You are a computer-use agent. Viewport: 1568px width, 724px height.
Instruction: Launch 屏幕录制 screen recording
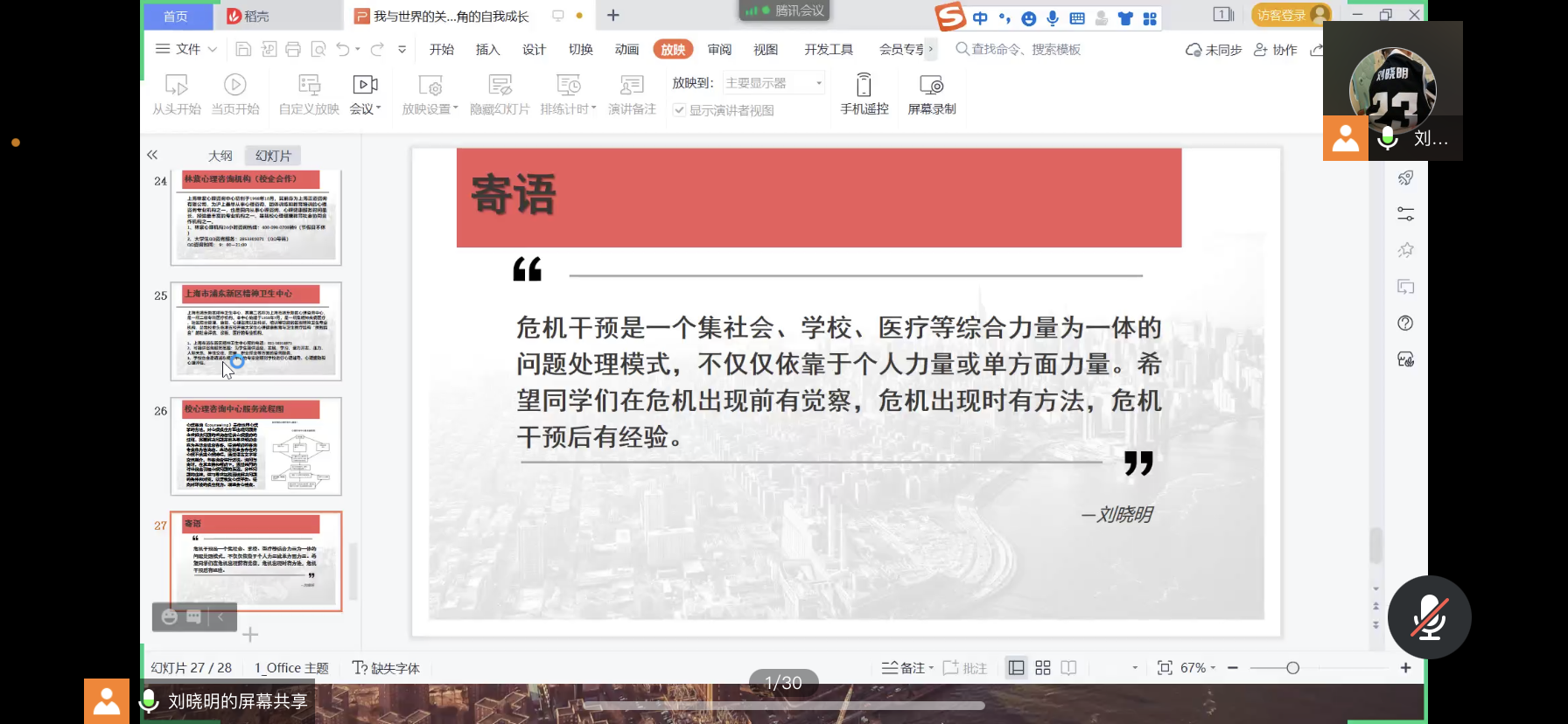point(931,86)
